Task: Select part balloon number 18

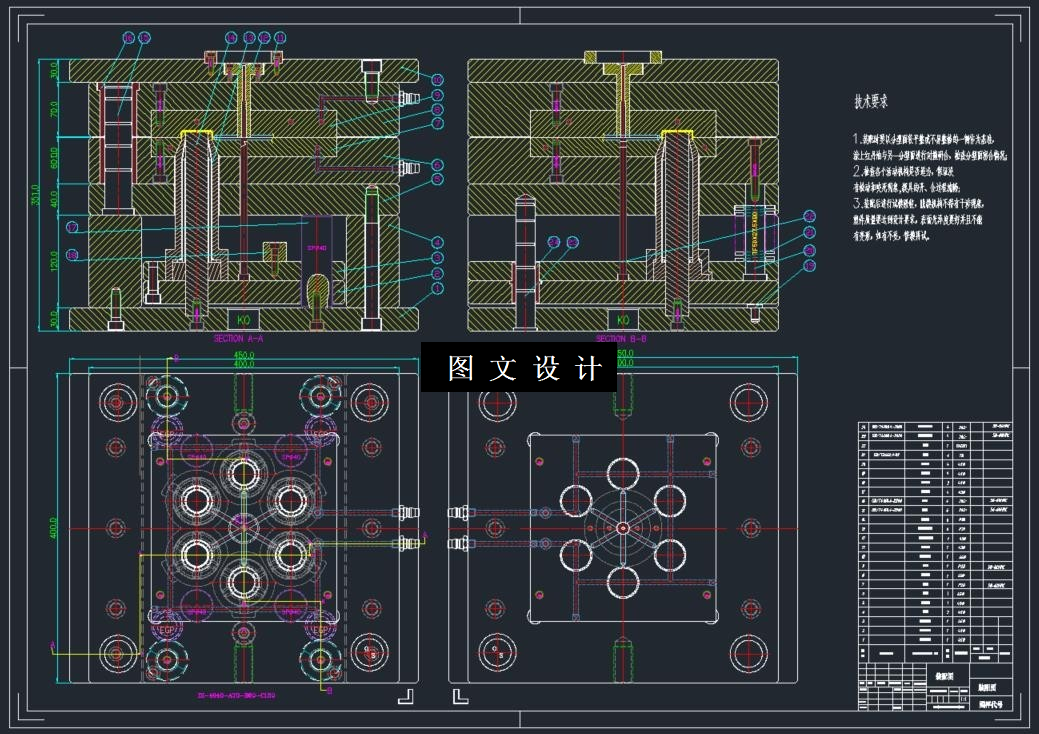Action: [x=72, y=255]
